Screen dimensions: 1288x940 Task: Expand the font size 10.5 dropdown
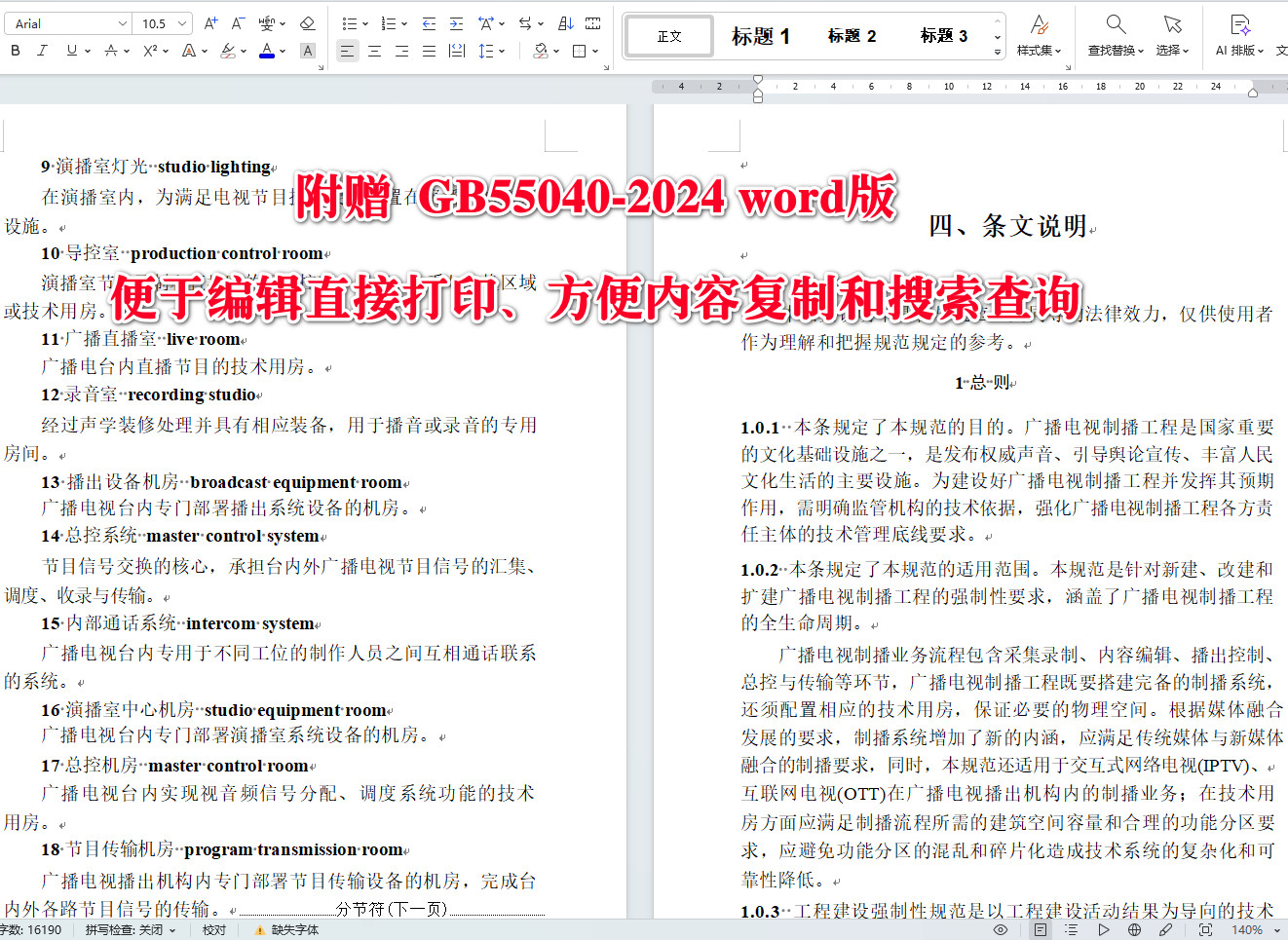pos(181,22)
